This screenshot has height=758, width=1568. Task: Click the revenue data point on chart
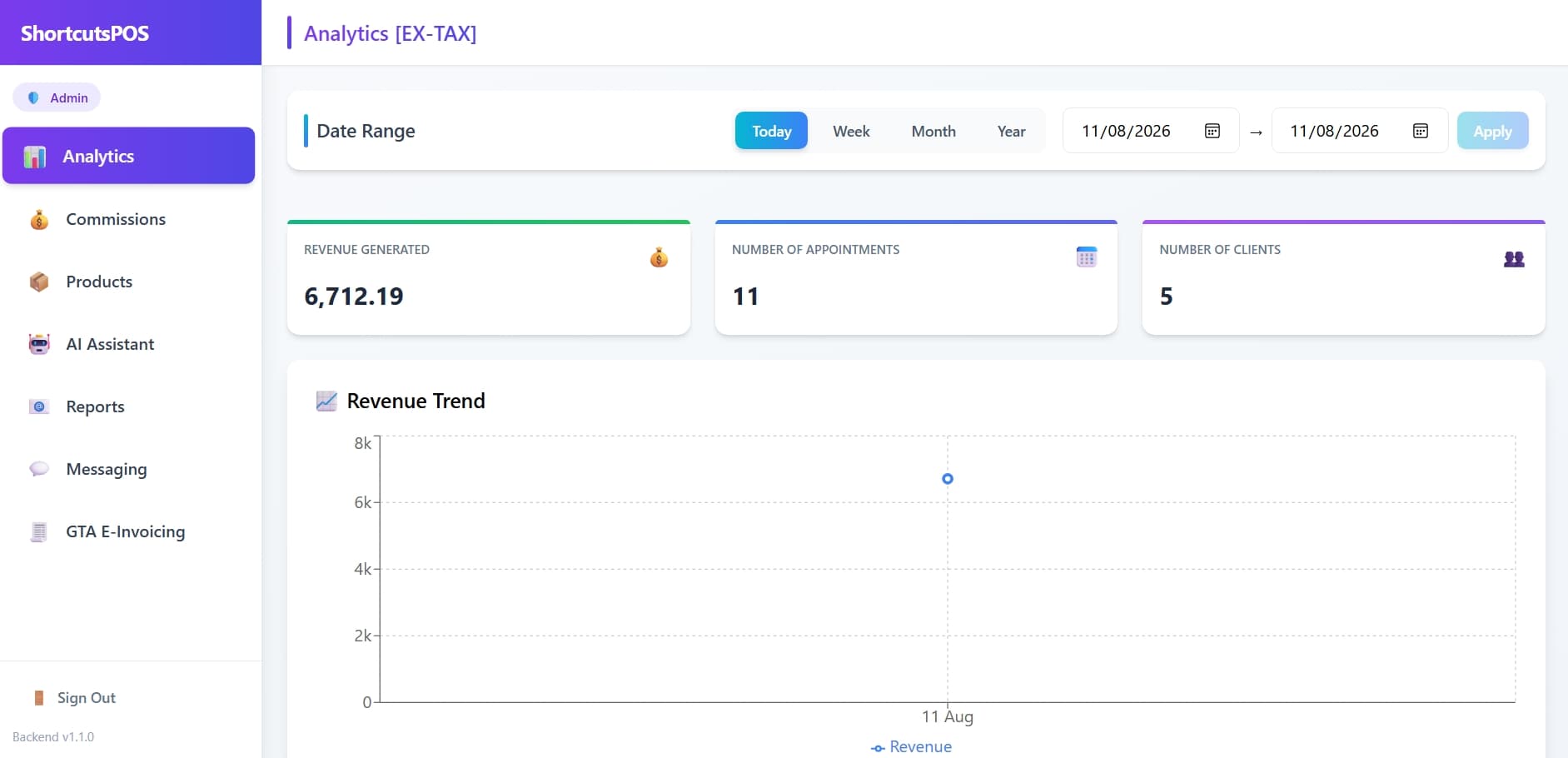[948, 479]
